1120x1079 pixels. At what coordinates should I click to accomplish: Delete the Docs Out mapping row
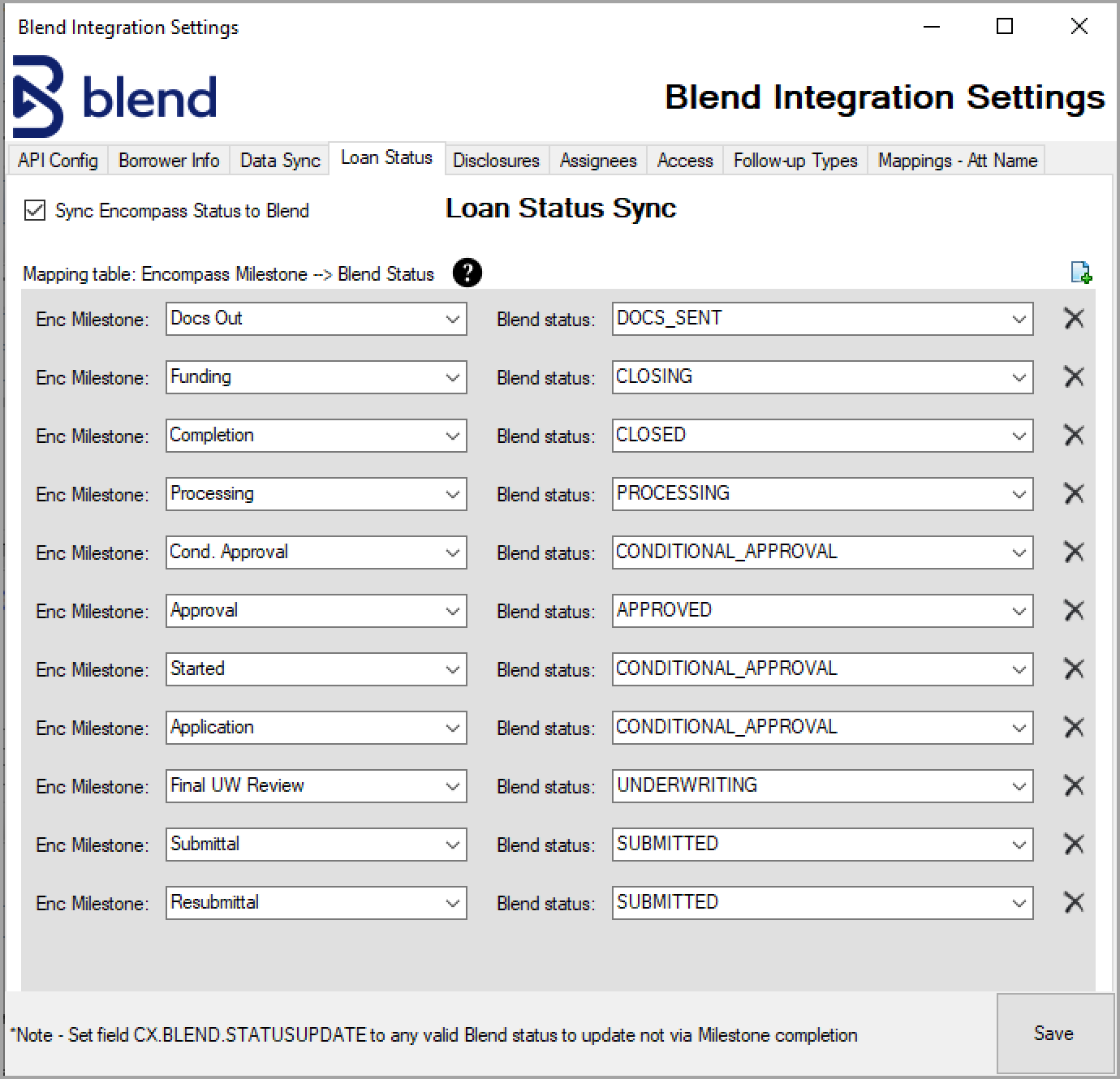tap(1074, 319)
